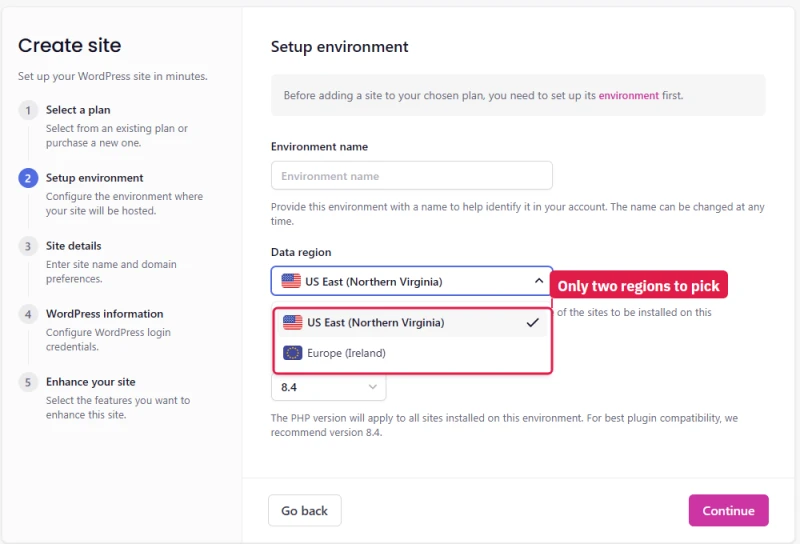Go to the Select a plan step
This screenshot has width=800, height=544.
pyautogui.click(x=78, y=110)
